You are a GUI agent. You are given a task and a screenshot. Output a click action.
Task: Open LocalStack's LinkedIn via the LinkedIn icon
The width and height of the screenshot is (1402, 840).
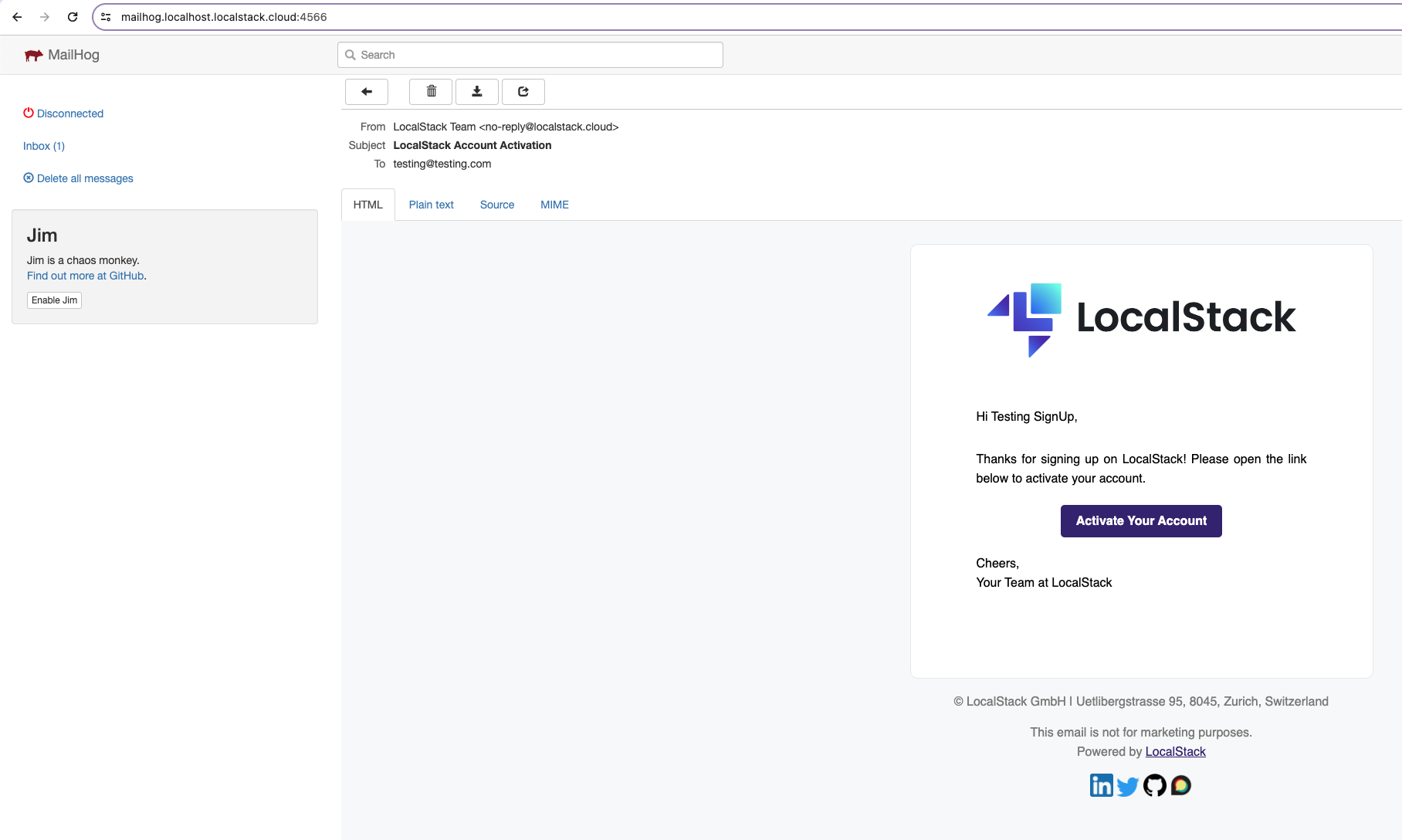click(x=1101, y=785)
